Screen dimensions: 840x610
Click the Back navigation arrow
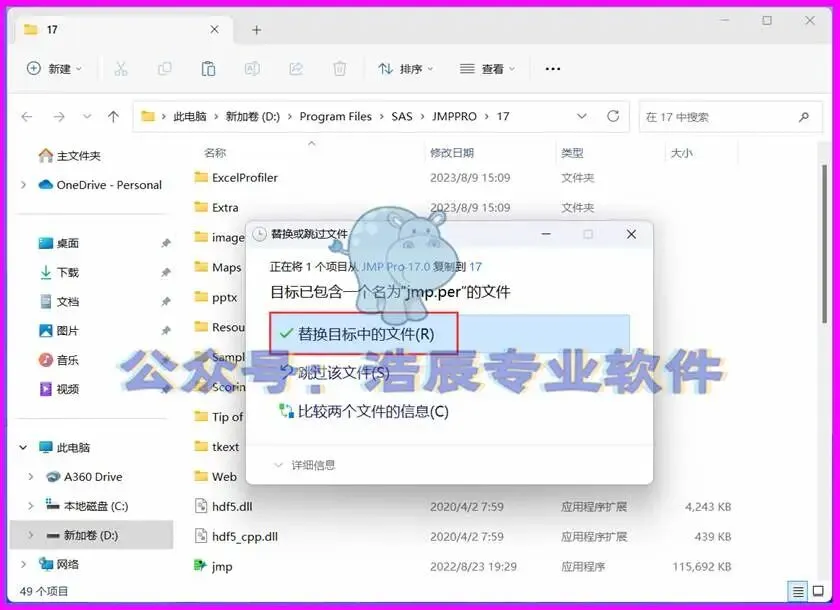(27, 116)
